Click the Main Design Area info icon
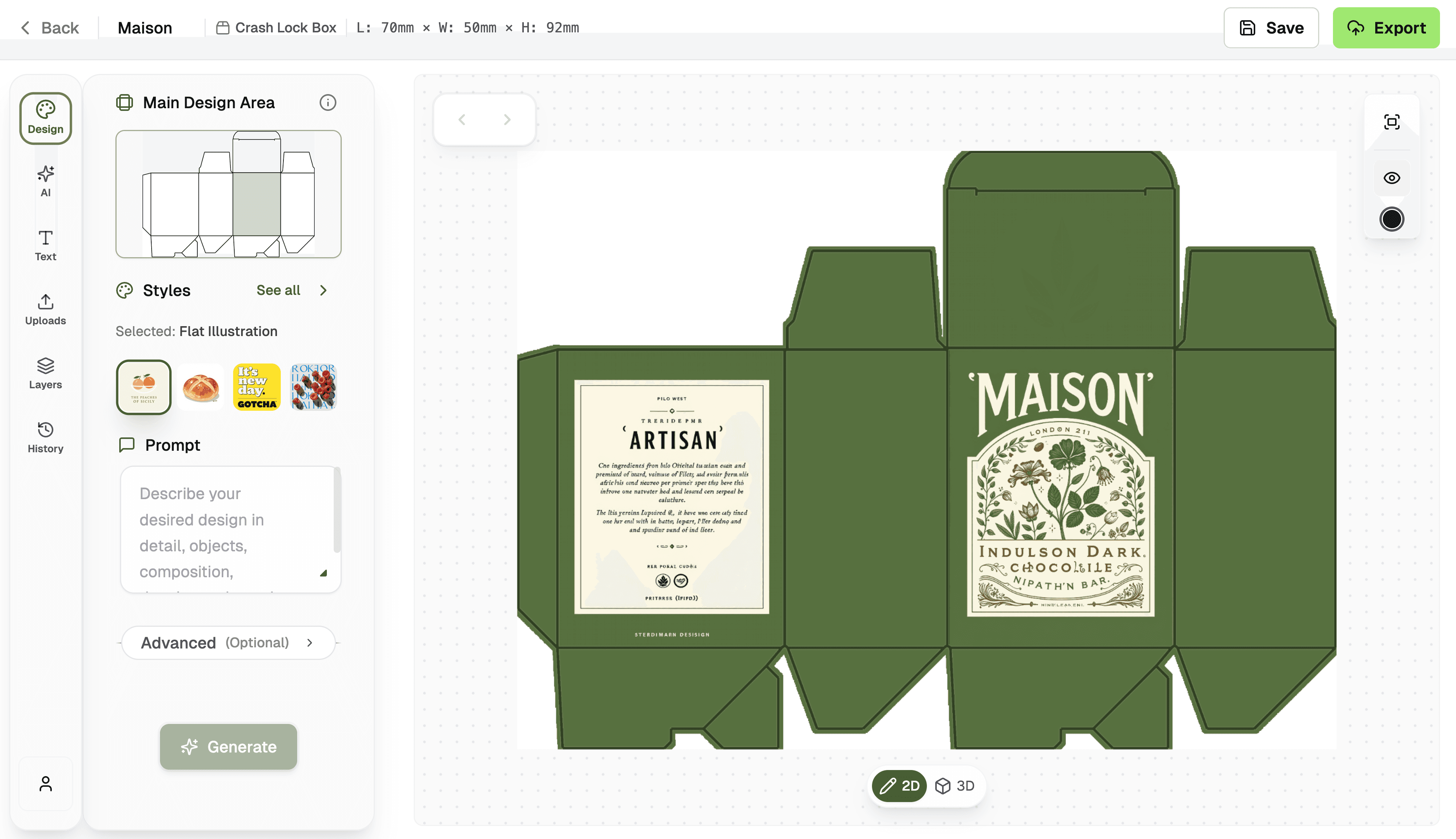 coord(328,102)
